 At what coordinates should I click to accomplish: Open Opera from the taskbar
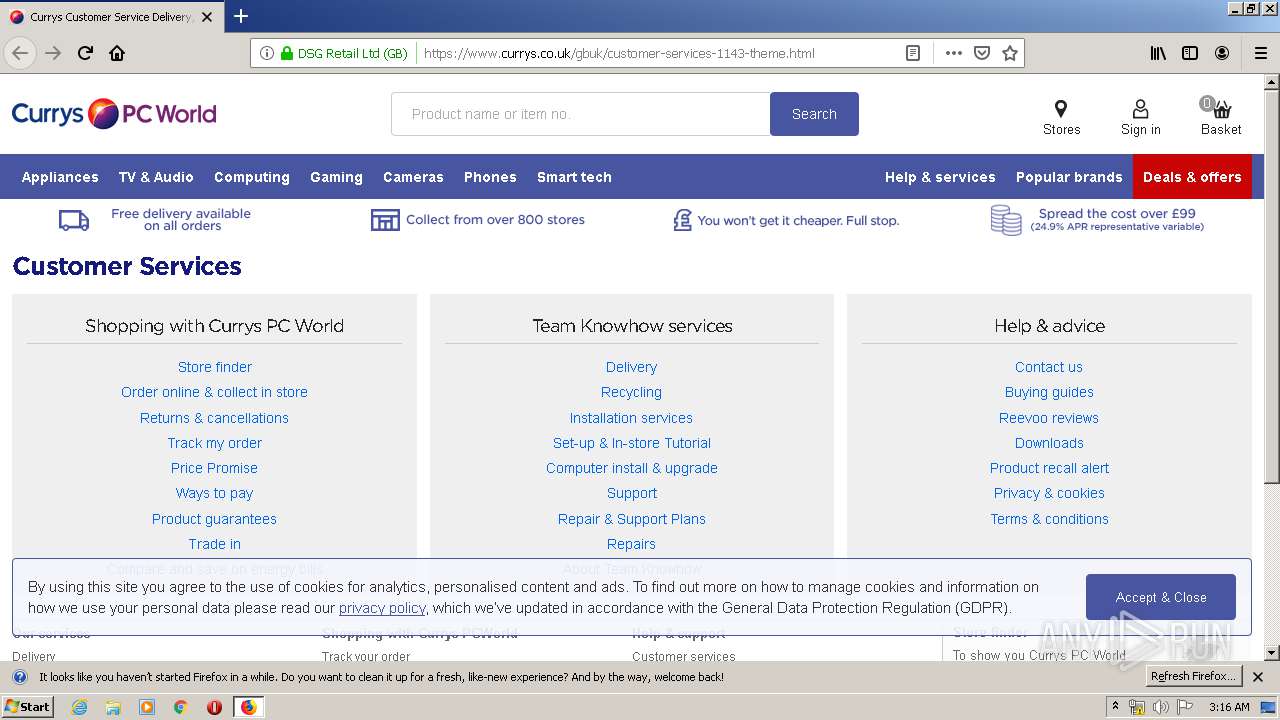coord(214,707)
